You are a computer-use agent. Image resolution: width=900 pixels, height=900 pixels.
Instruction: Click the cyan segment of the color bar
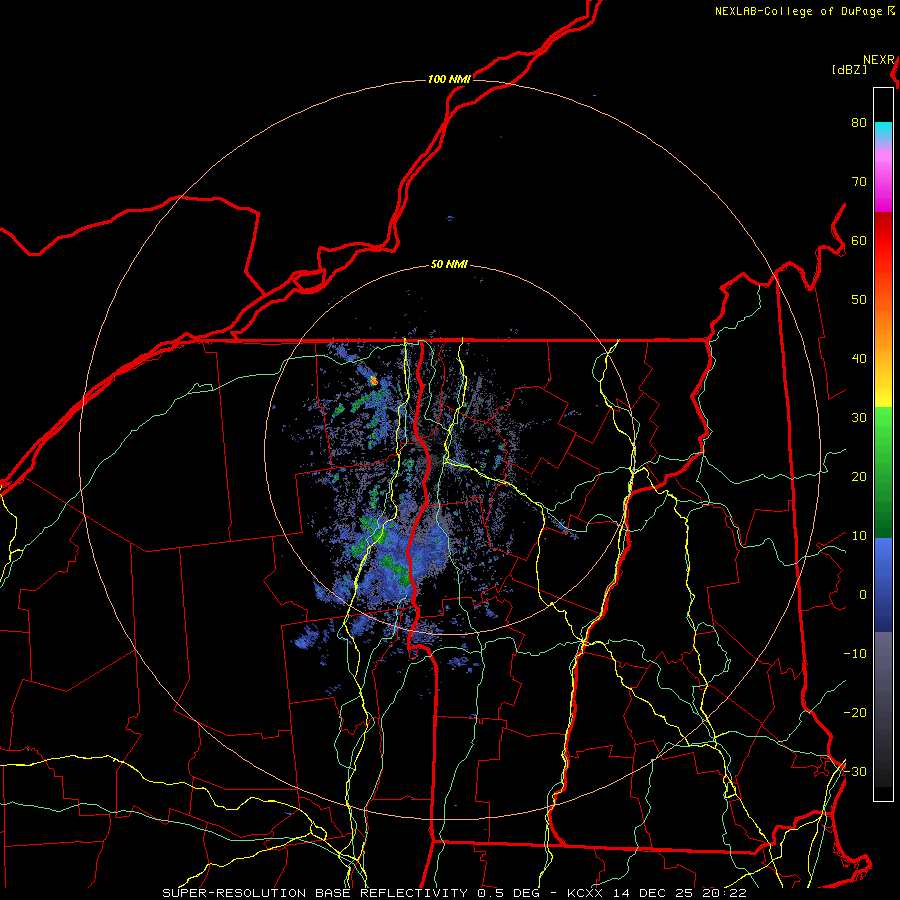(x=883, y=132)
